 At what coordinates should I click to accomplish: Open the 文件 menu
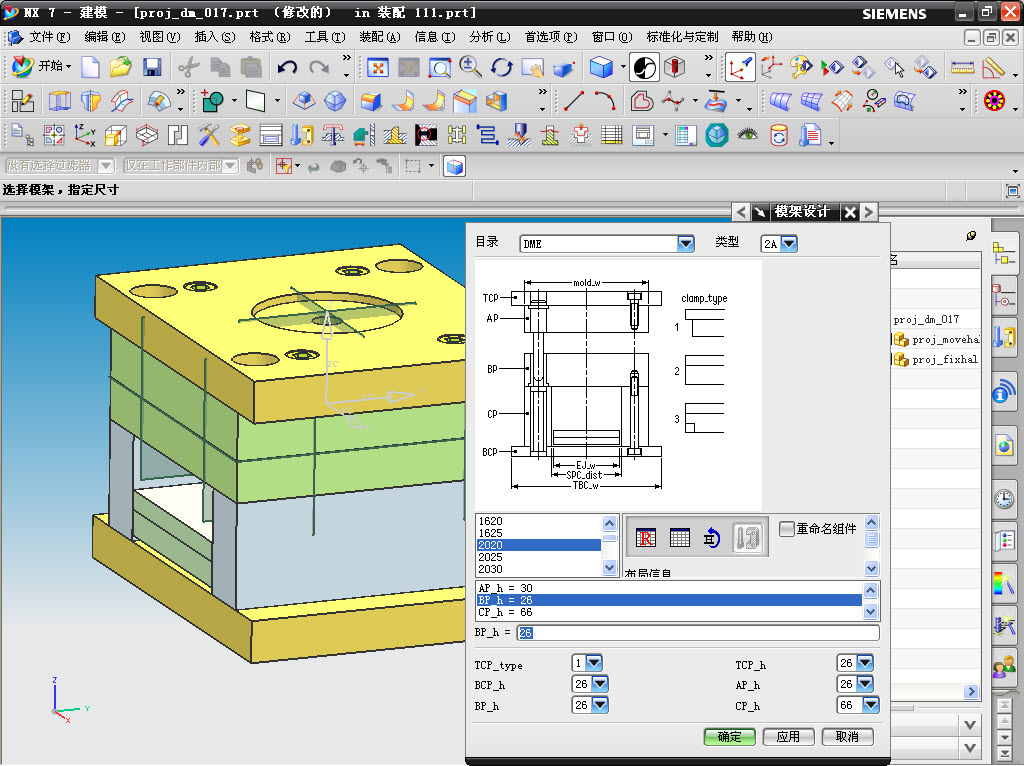click(x=49, y=37)
